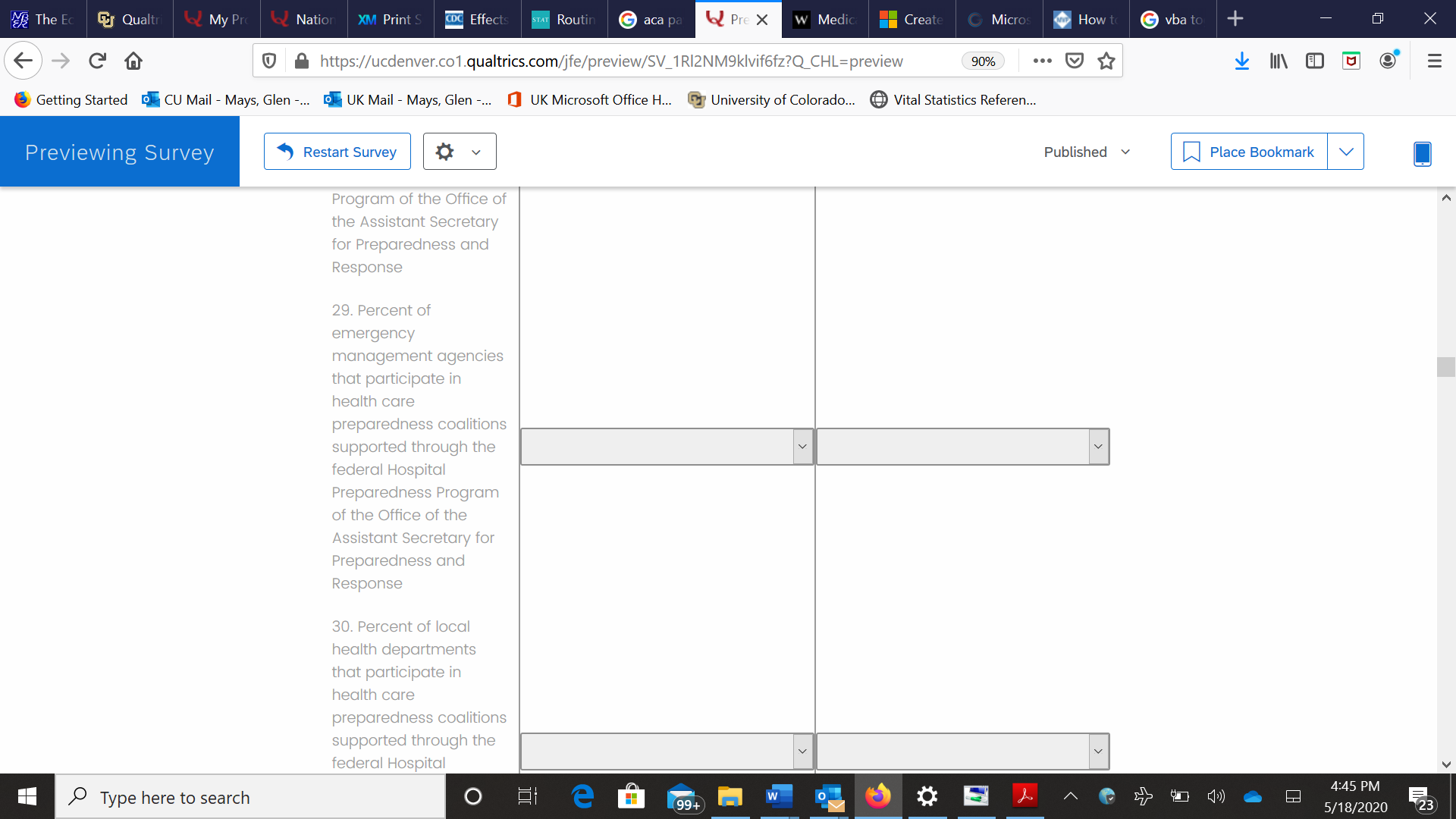Click the Firefox downloads arrow icon
The height and width of the screenshot is (819, 1456).
[x=1241, y=61]
